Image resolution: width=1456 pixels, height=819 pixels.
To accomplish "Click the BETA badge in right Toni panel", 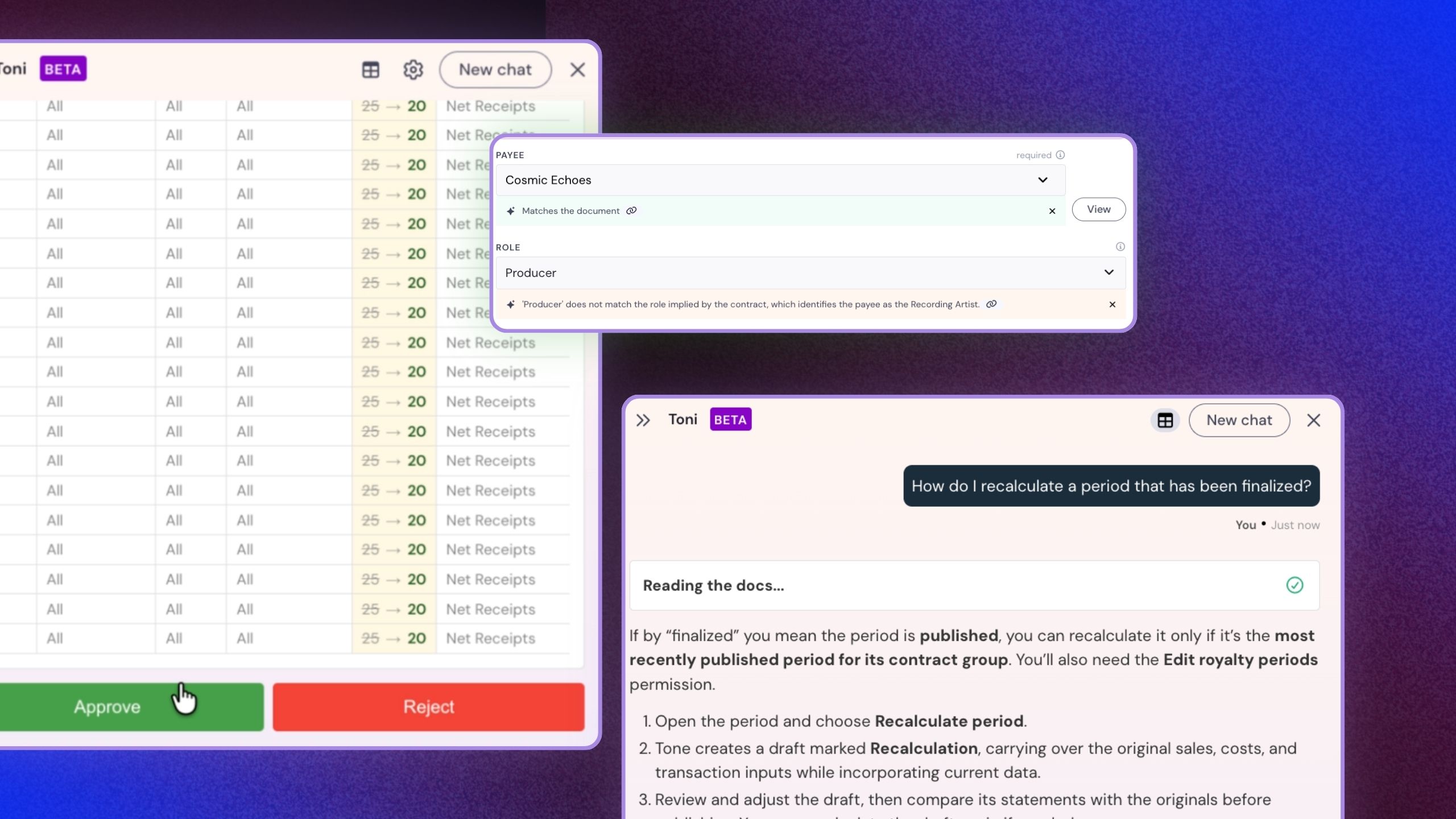I will coord(730,419).
